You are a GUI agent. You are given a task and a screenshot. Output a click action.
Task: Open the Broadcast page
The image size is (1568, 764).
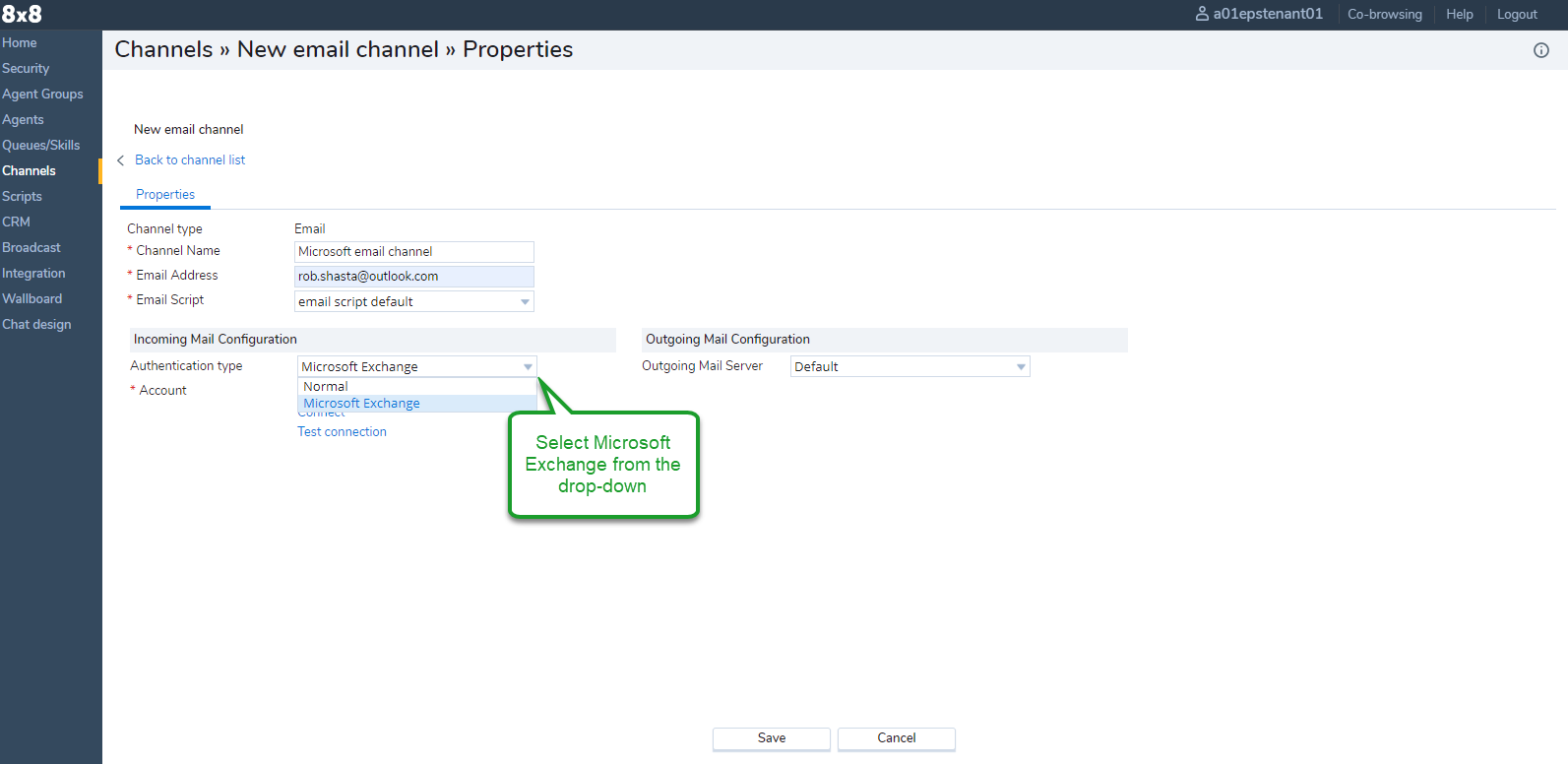click(x=31, y=248)
